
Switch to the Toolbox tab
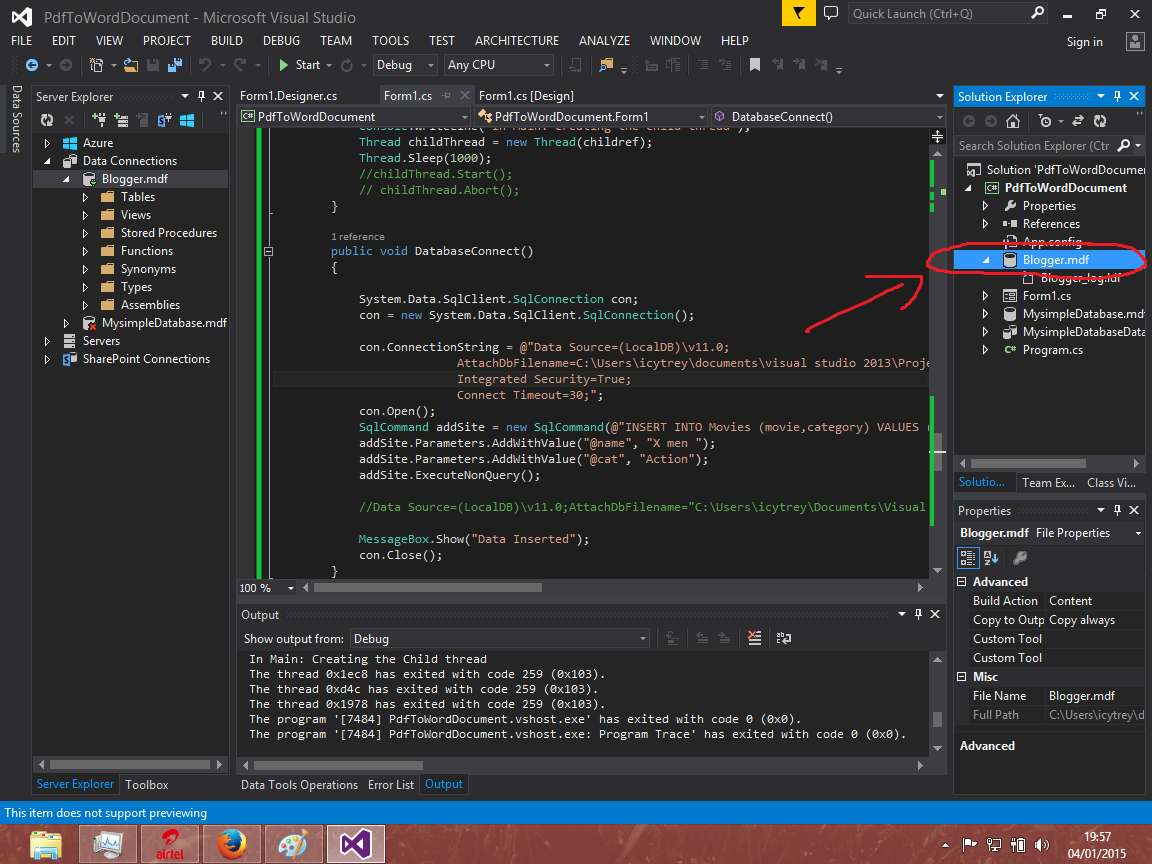click(147, 785)
